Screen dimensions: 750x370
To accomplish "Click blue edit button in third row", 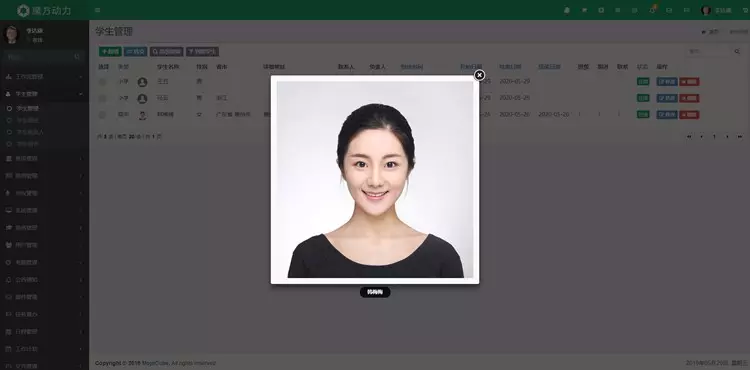I will click(667, 115).
